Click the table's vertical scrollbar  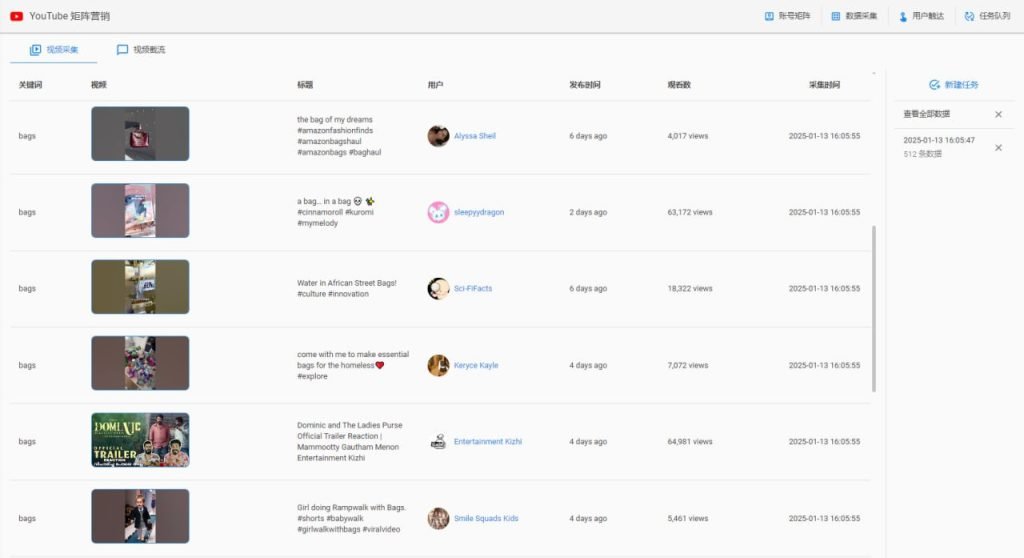[874, 308]
